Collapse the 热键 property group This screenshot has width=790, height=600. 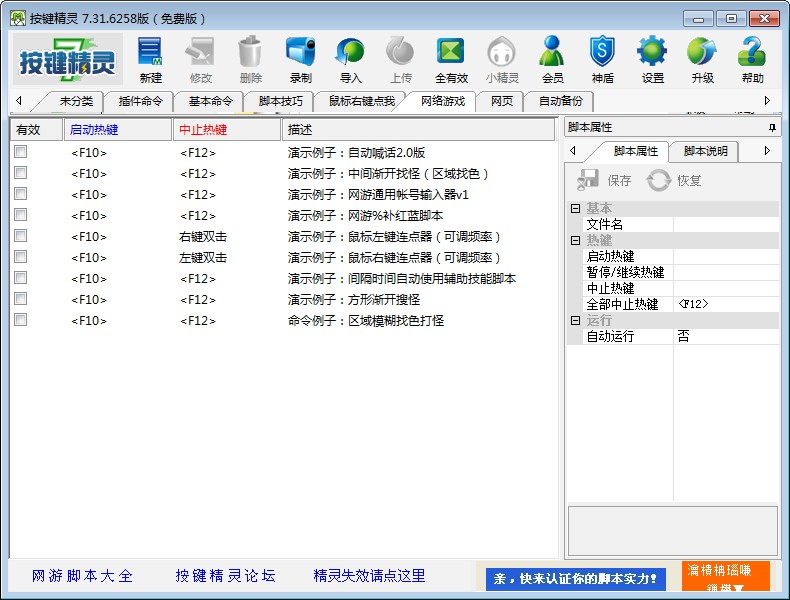pos(575,240)
